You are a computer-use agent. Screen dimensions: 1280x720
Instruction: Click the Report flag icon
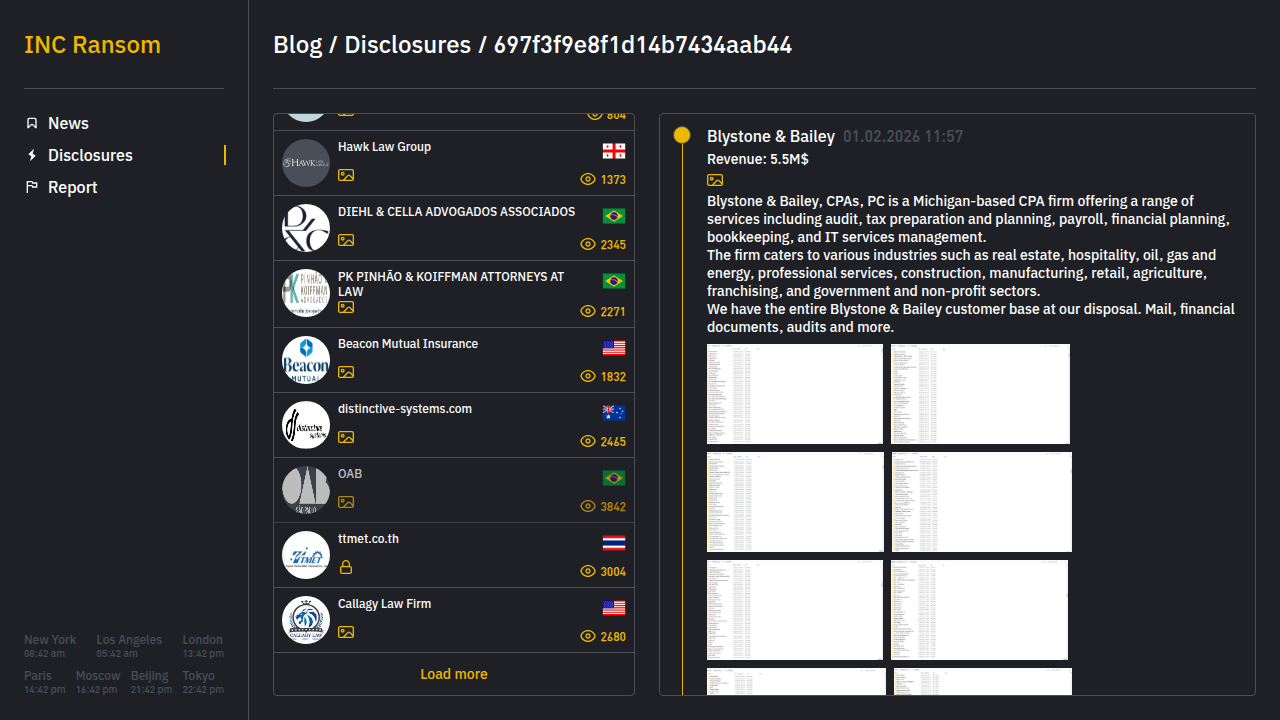click(32, 187)
